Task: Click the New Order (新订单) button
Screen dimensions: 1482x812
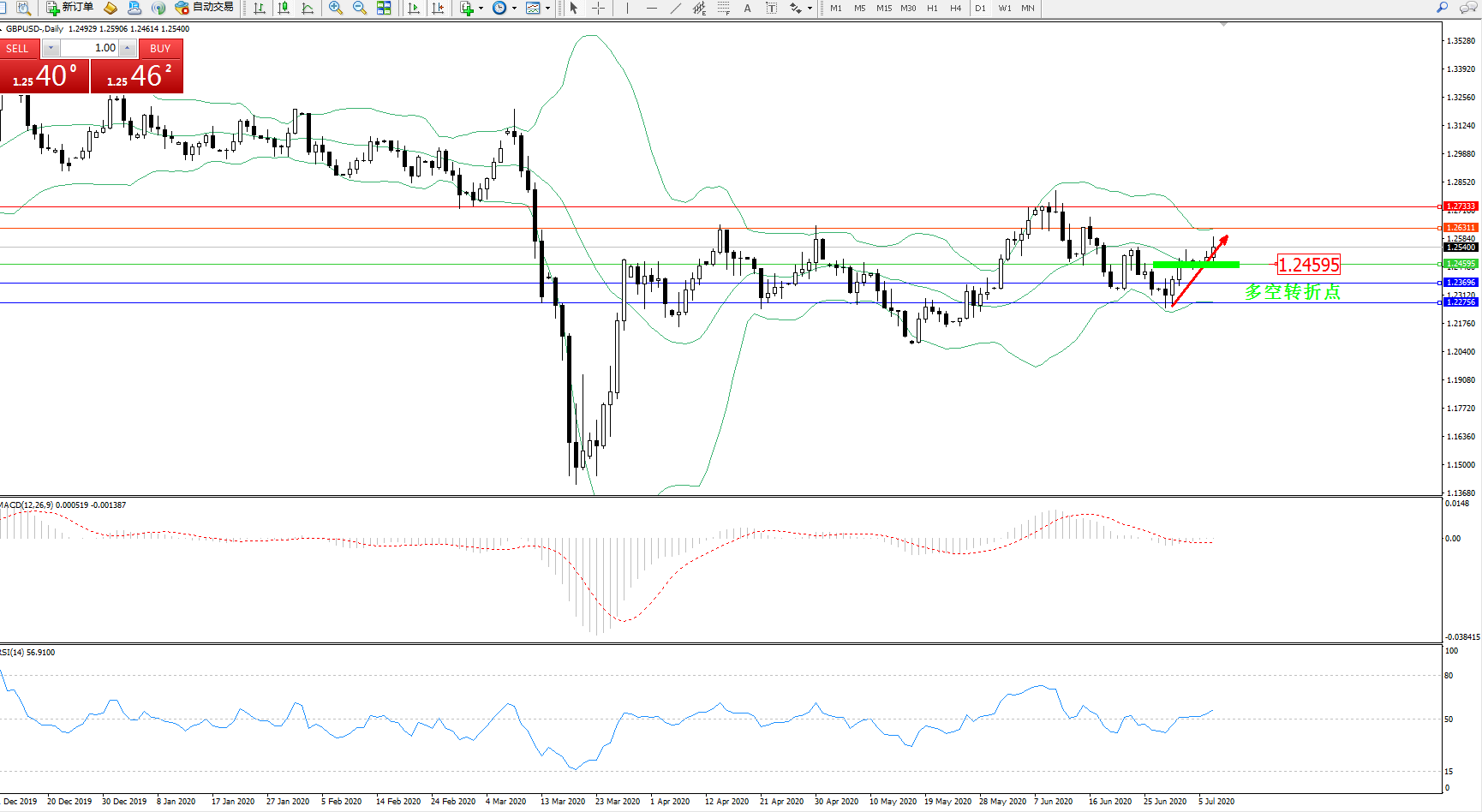Action: 69,8
